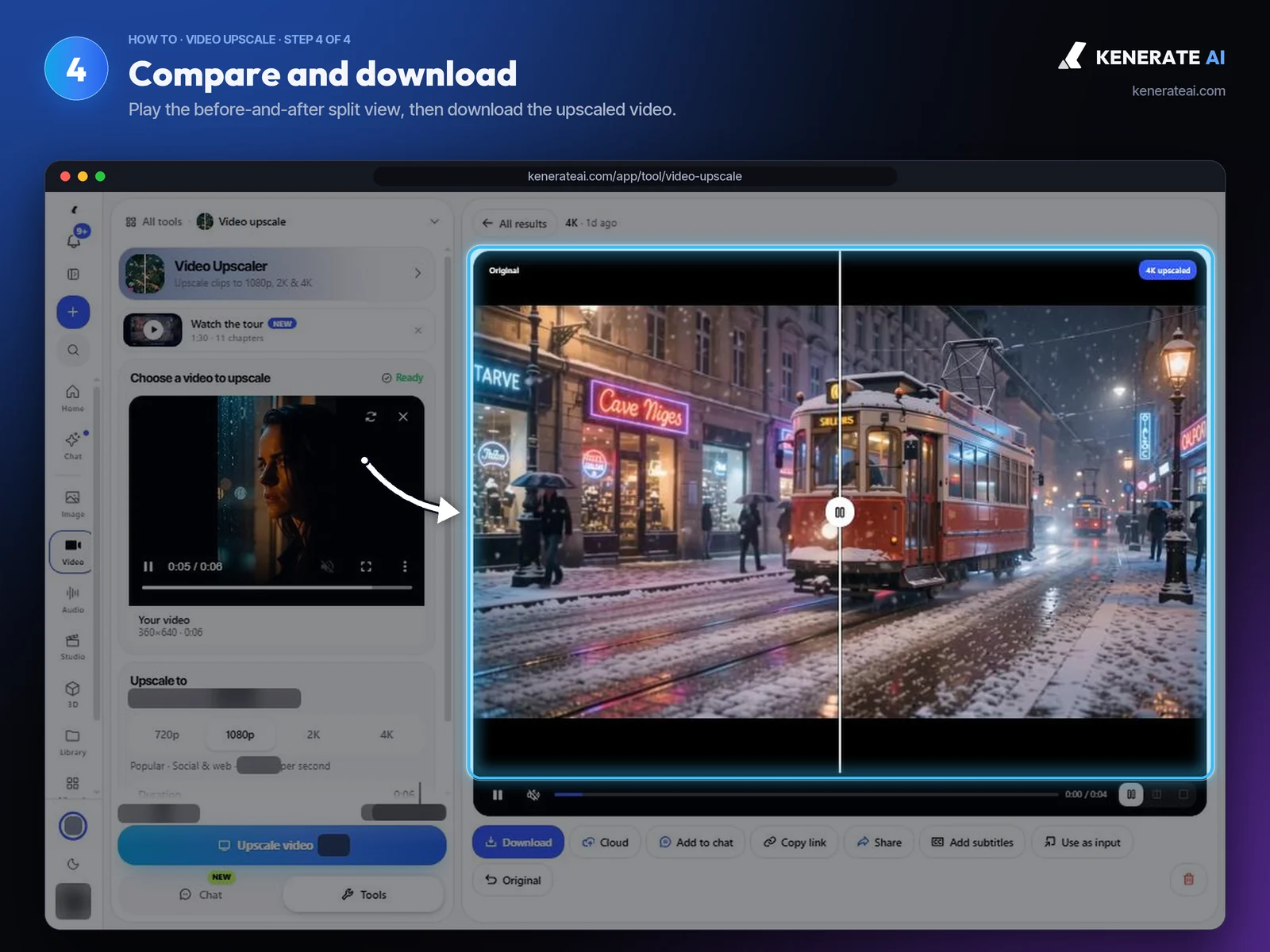Switch to the Chat tab
This screenshot has width=1270, height=952.
tap(201, 894)
